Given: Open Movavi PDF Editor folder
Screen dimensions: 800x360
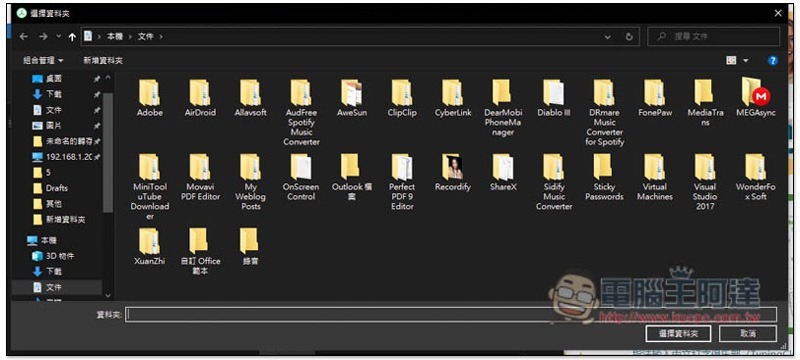Looking at the screenshot, I should coord(200,177).
